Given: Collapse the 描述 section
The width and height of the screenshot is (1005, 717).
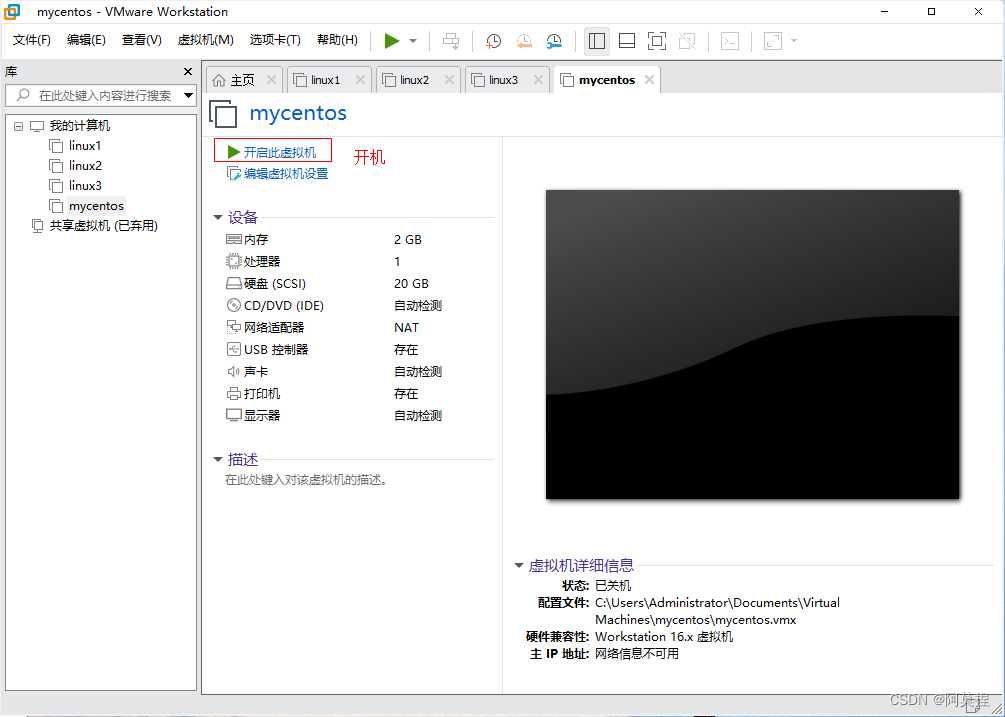Looking at the screenshot, I should point(218,459).
